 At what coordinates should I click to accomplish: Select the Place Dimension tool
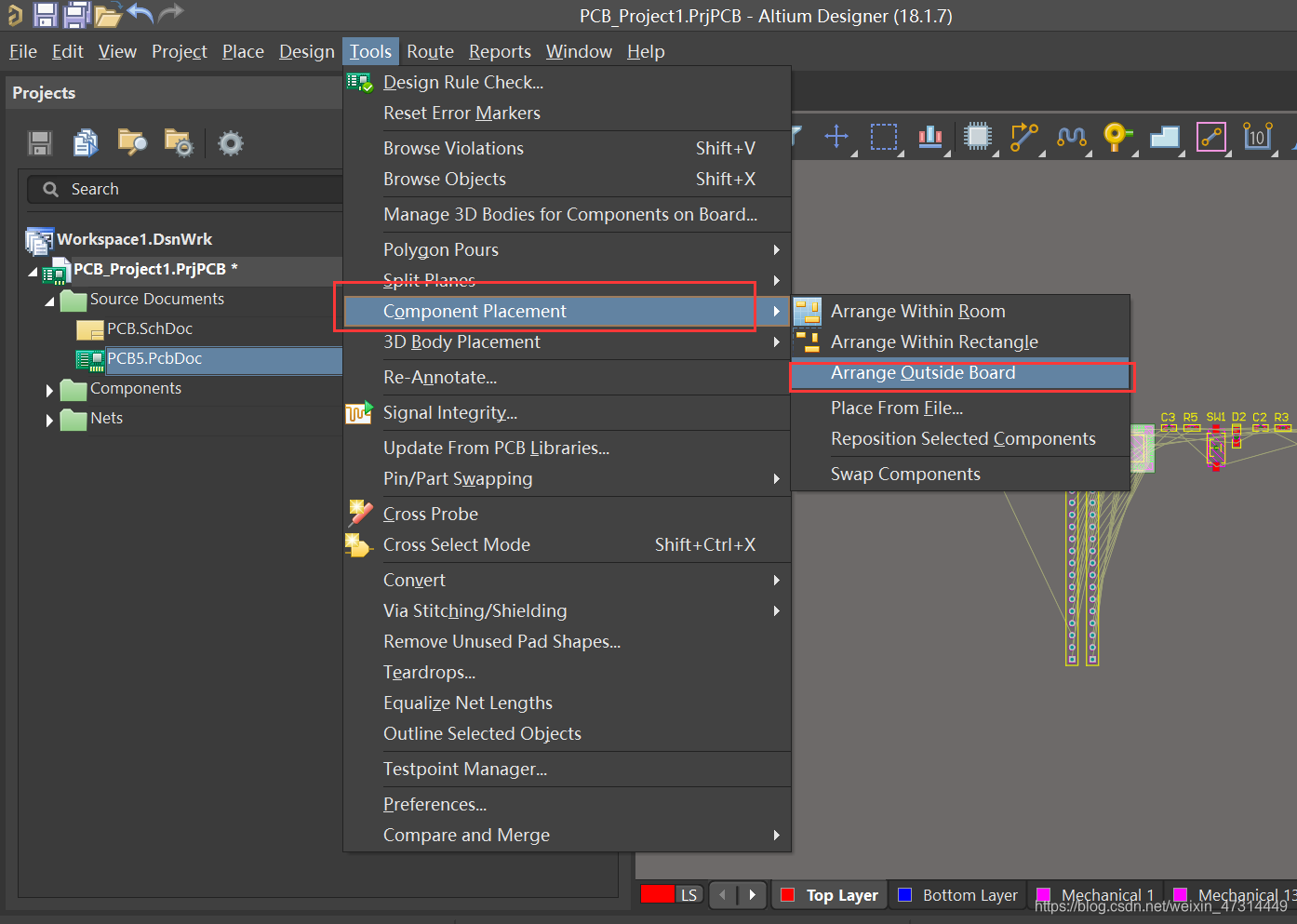[x=1257, y=137]
